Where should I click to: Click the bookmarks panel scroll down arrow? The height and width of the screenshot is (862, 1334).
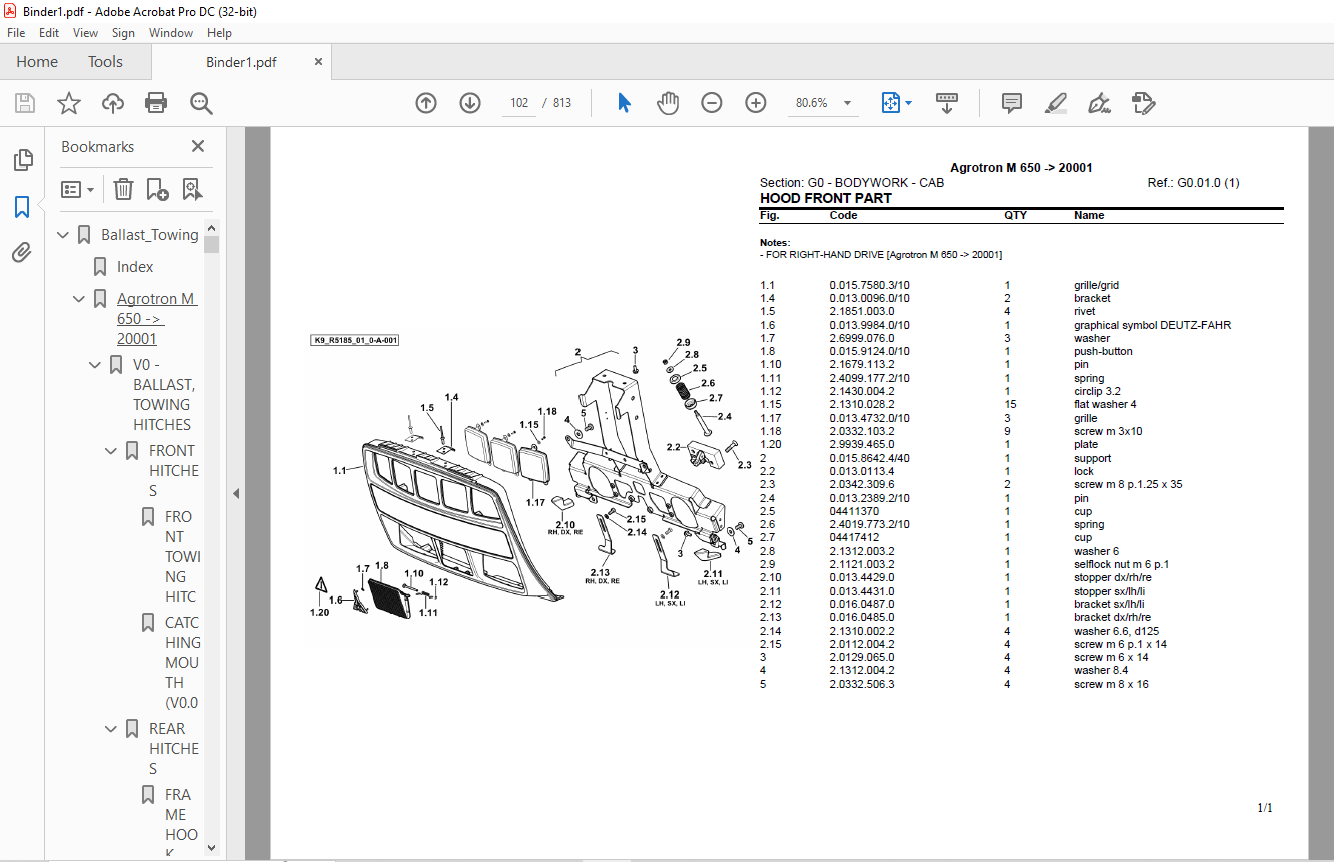211,848
